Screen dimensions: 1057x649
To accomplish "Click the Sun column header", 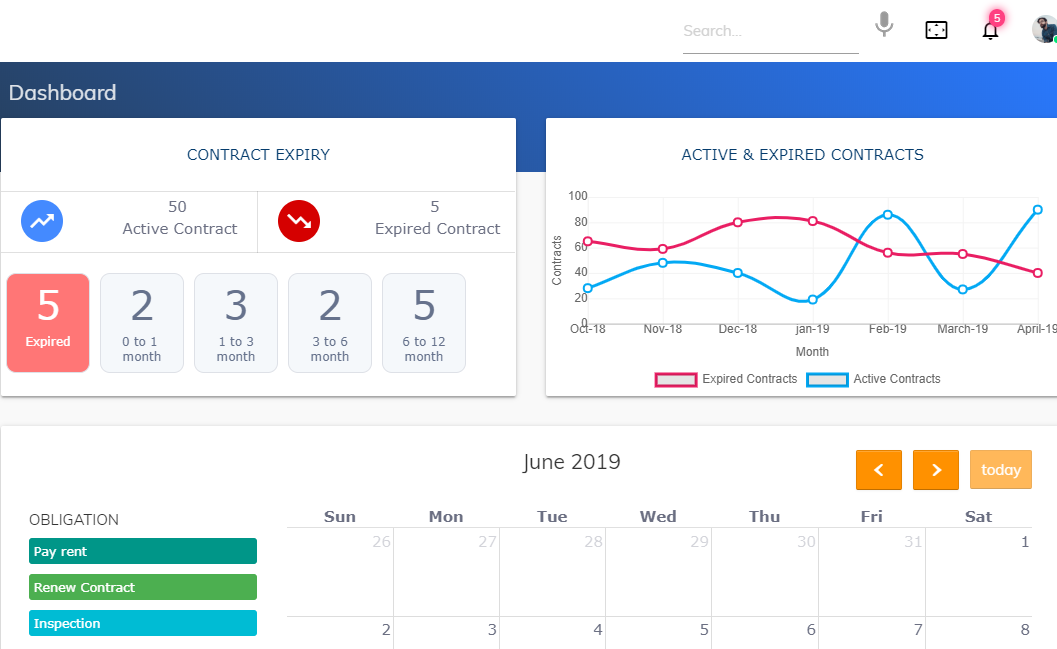I will pyautogui.click(x=340, y=517).
